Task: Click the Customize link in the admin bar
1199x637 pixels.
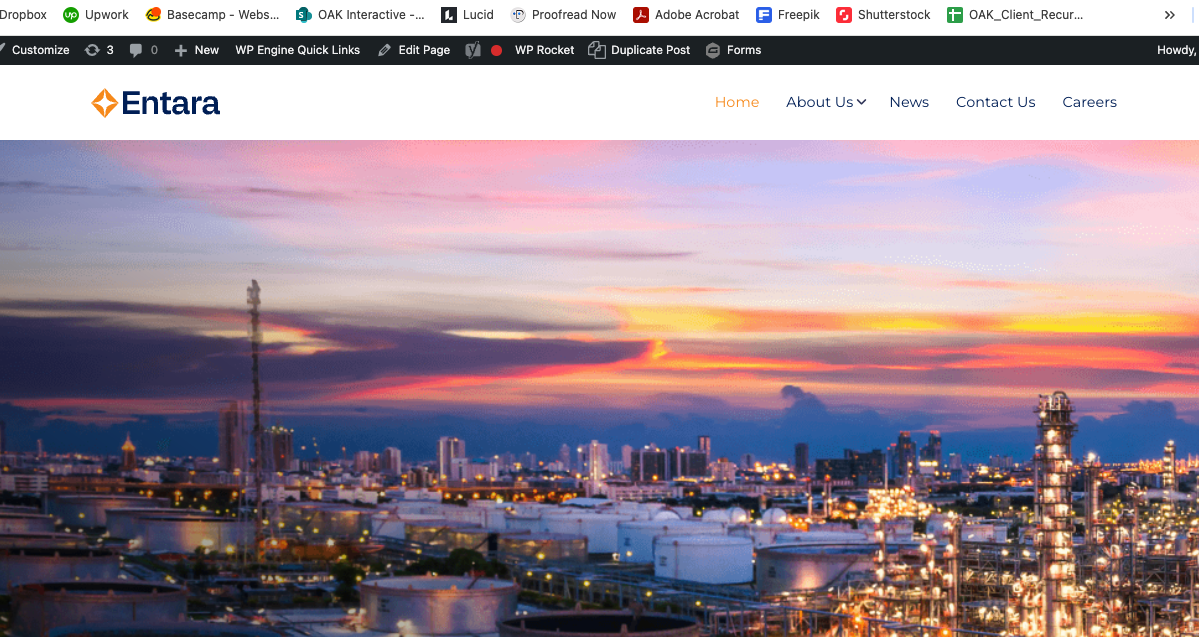Action: pos(39,49)
